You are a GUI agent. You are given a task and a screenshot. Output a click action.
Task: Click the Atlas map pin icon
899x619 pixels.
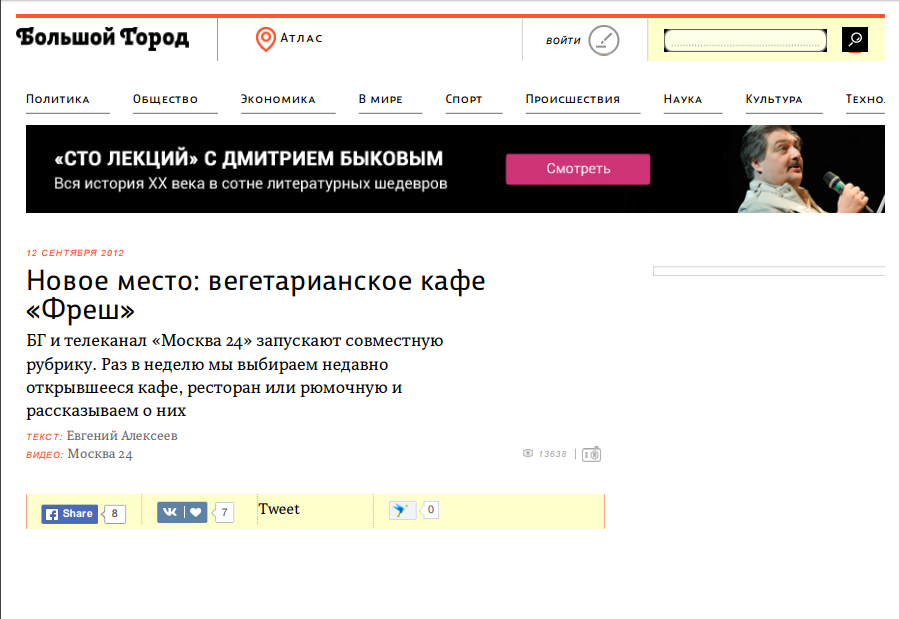coord(265,39)
